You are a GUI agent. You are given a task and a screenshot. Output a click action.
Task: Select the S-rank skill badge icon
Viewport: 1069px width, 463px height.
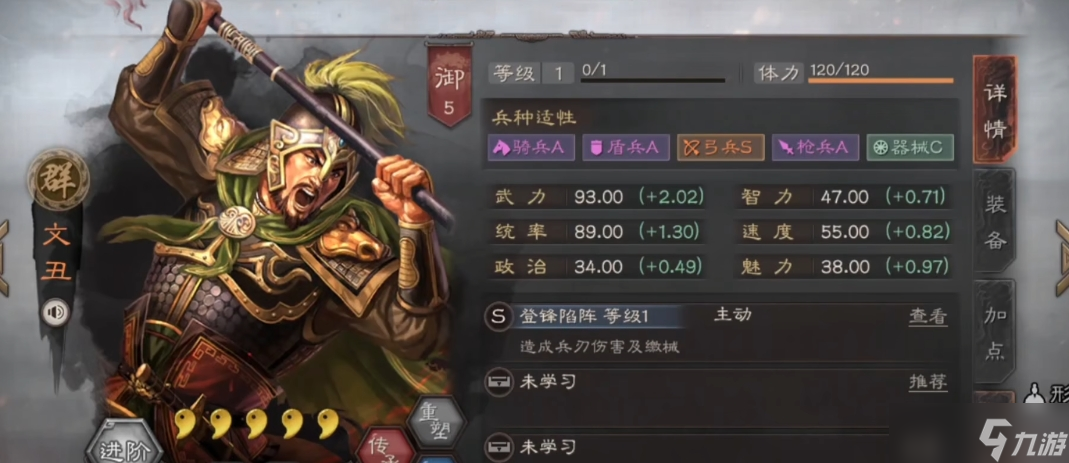pyautogui.click(x=498, y=316)
